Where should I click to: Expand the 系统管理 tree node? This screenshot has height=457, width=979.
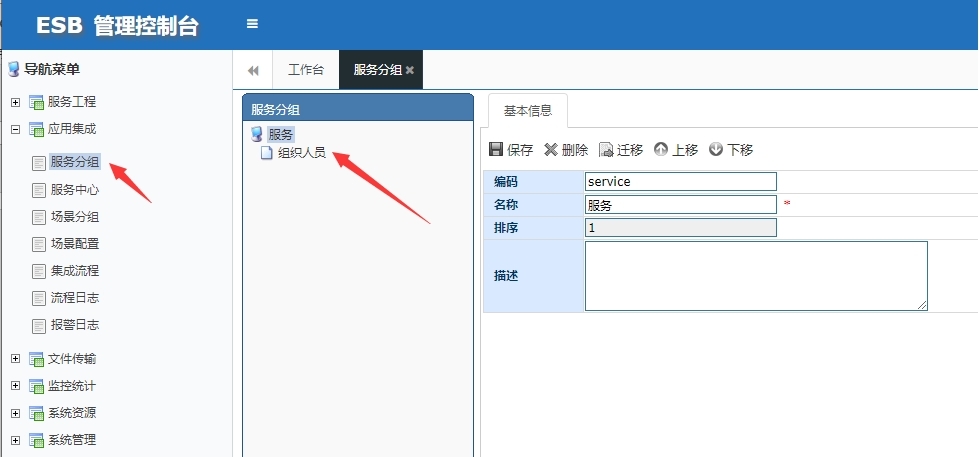click(x=16, y=440)
